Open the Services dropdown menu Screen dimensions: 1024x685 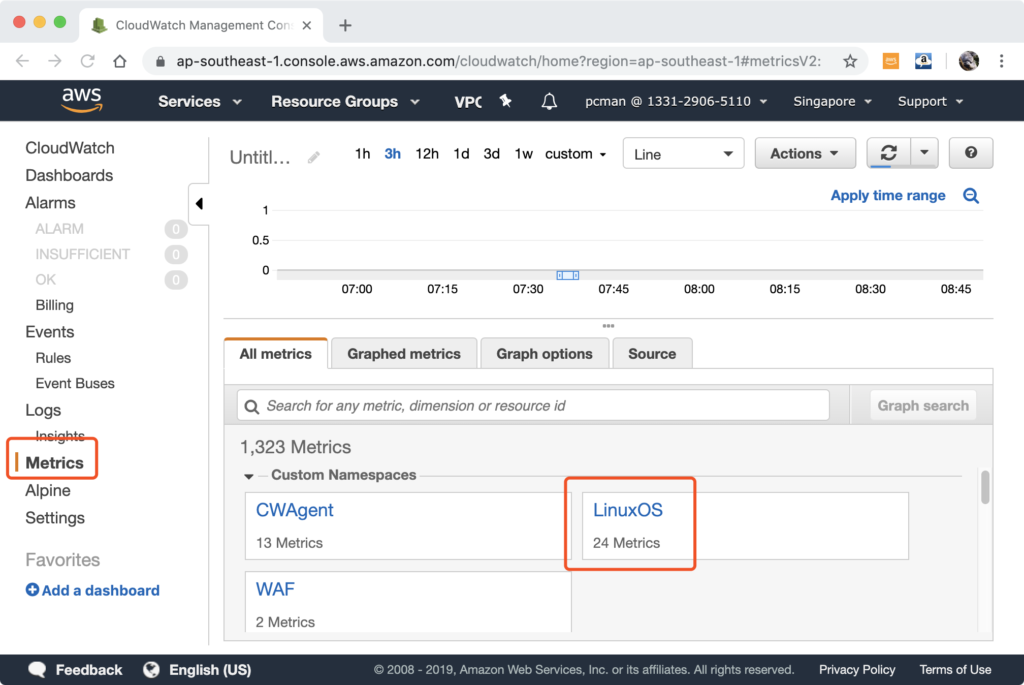pyautogui.click(x=200, y=101)
